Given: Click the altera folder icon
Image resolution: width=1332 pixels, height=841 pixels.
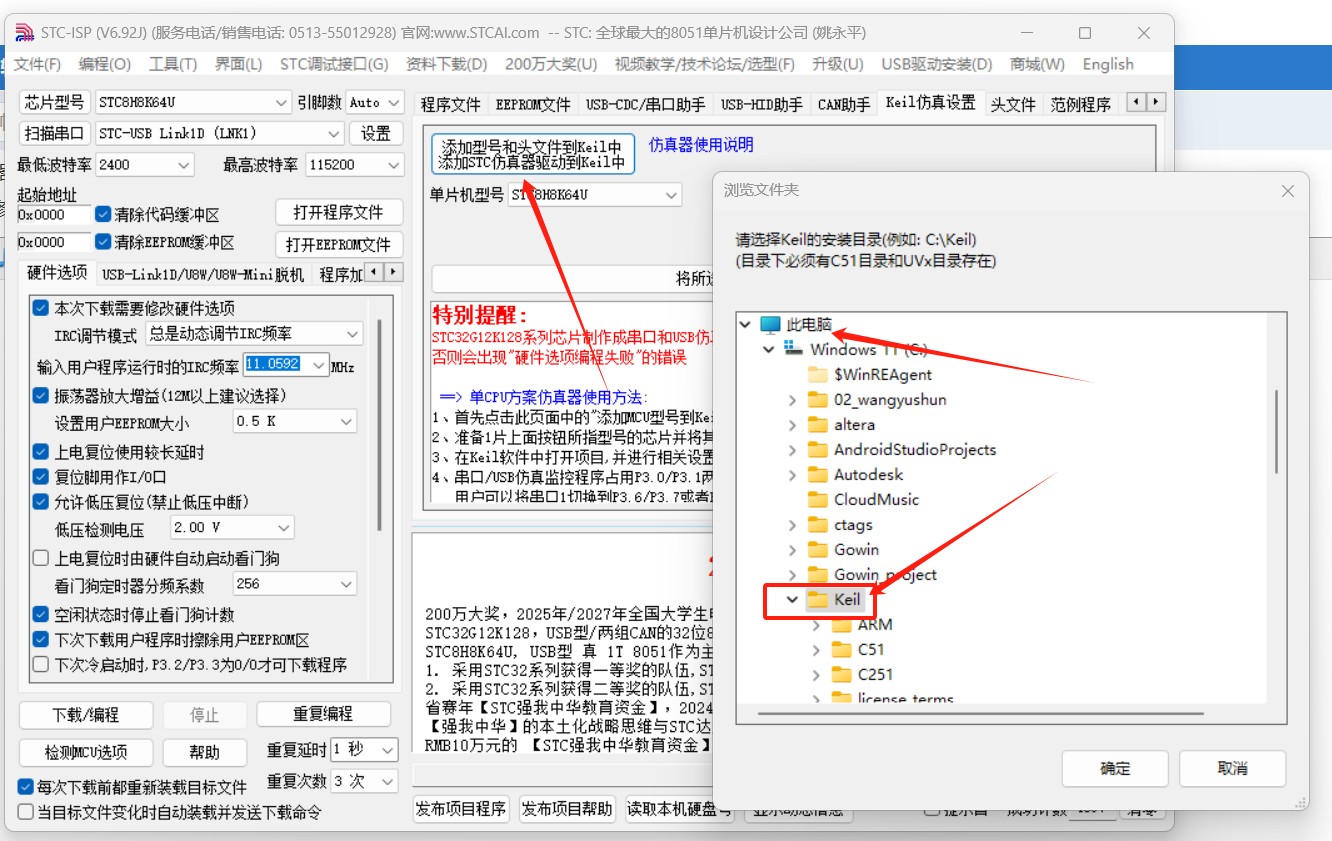Looking at the screenshot, I should [818, 424].
